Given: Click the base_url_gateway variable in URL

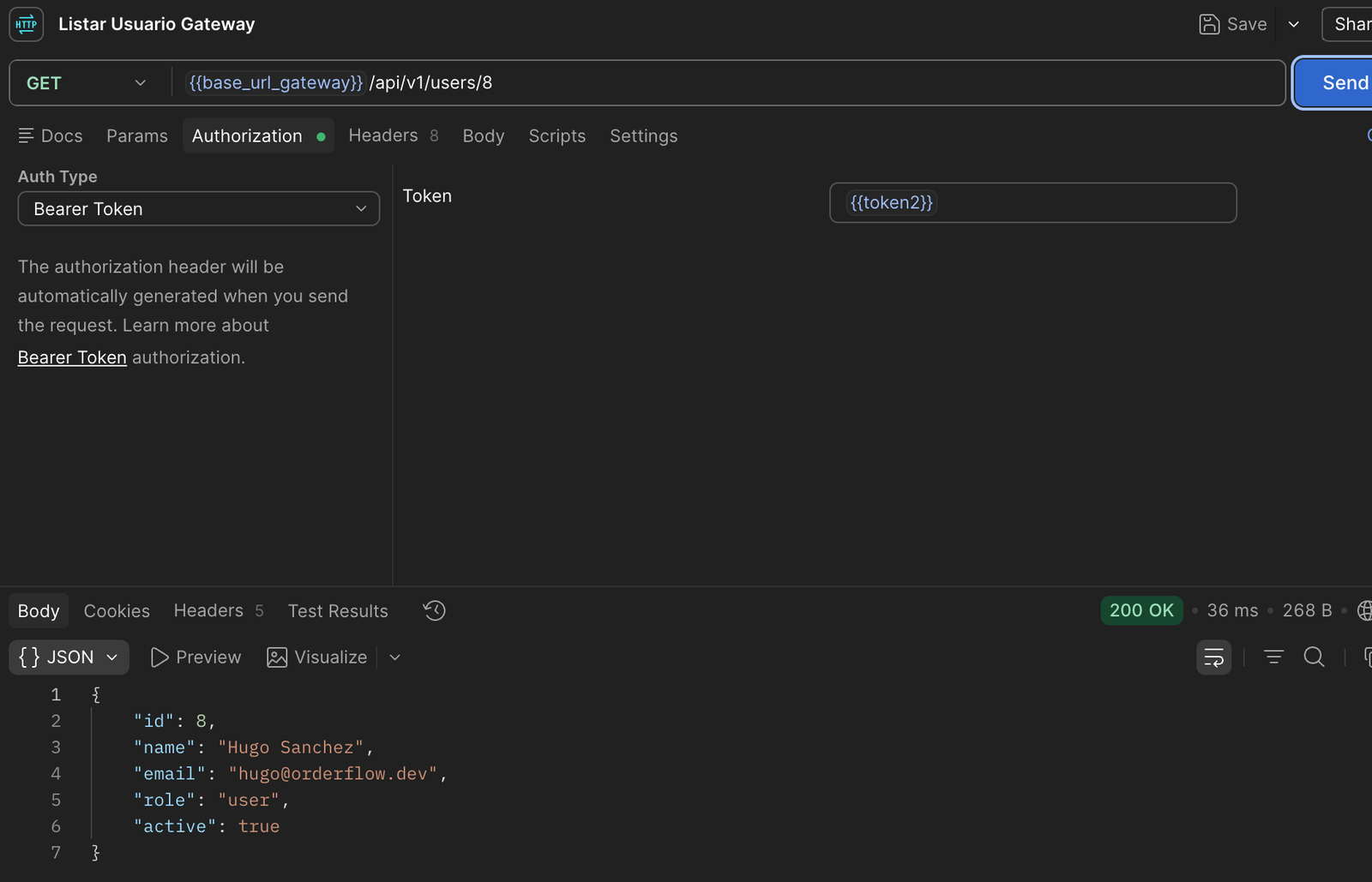Looking at the screenshot, I should click(276, 83).
